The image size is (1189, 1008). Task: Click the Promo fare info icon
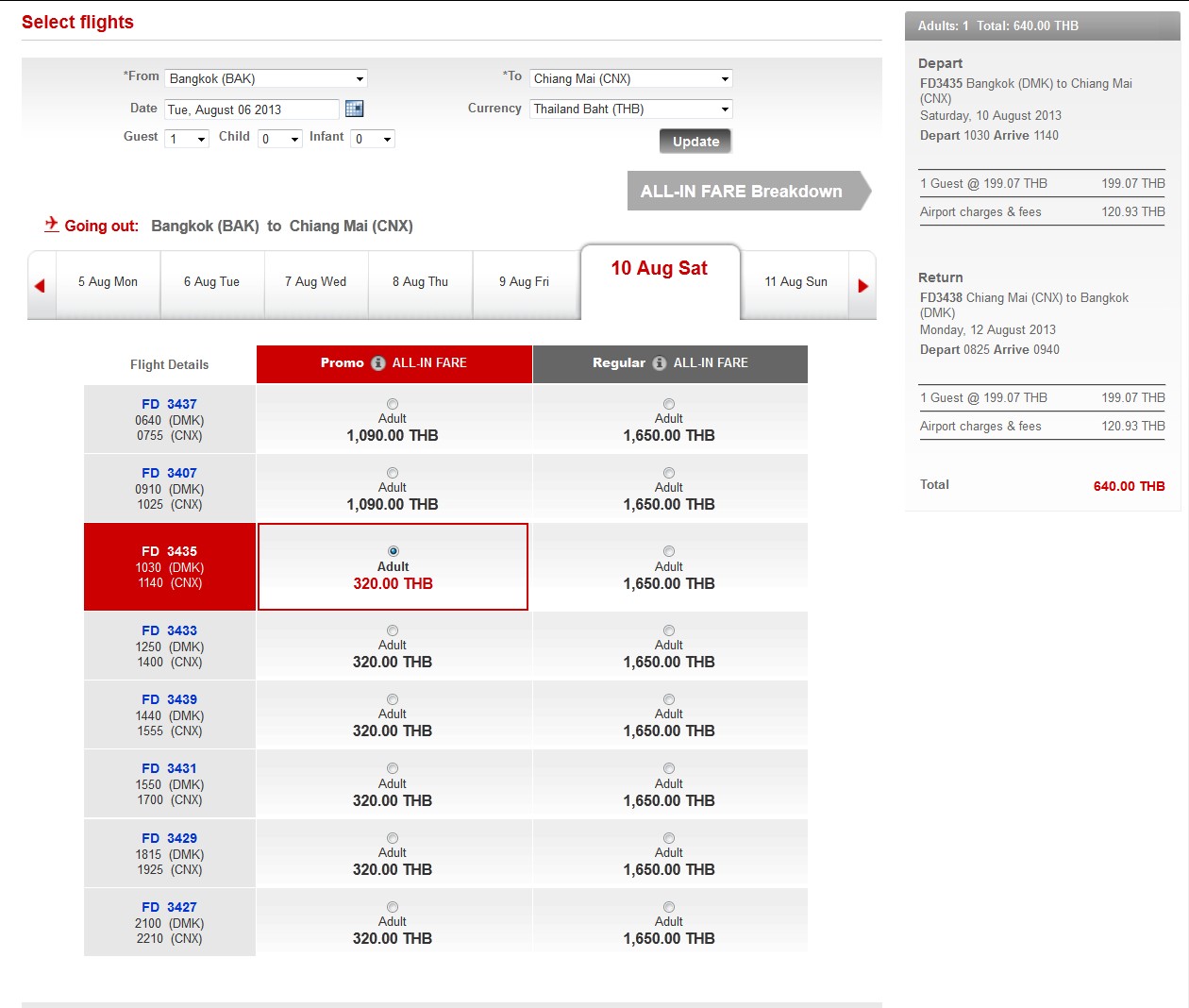[x=378, y=363]
